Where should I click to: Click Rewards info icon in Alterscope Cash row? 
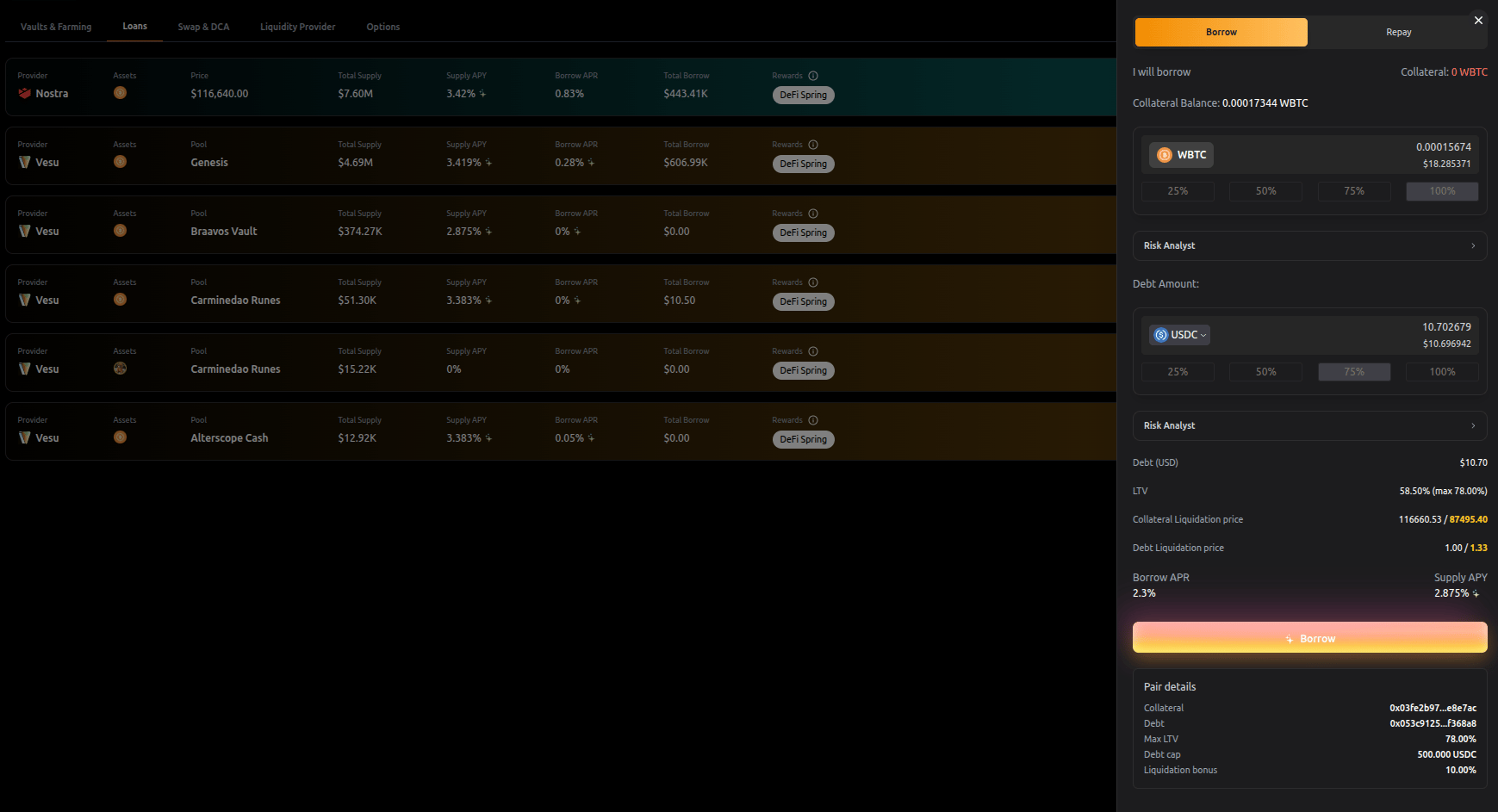coord(813,420)
